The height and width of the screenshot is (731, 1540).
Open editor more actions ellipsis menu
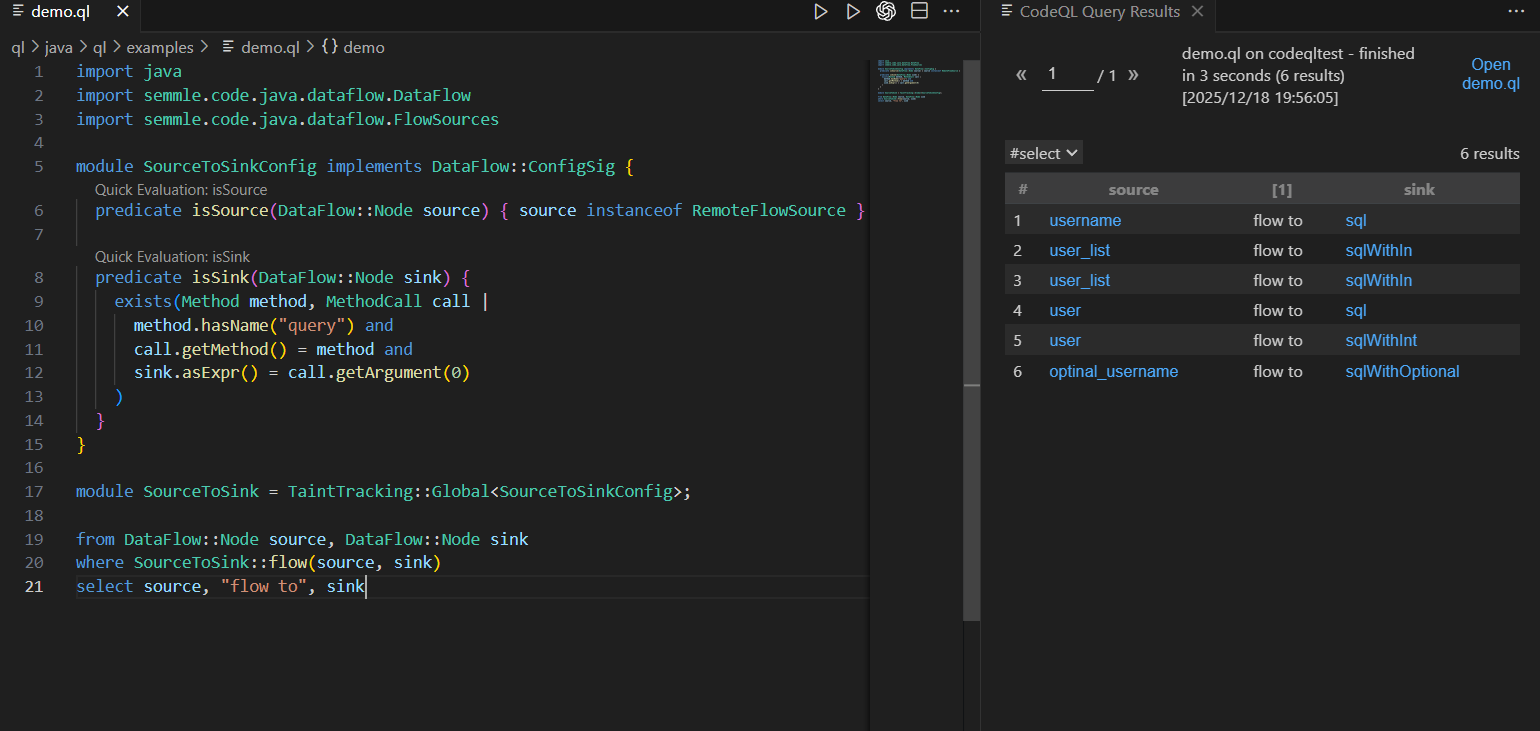pos(951,12)
